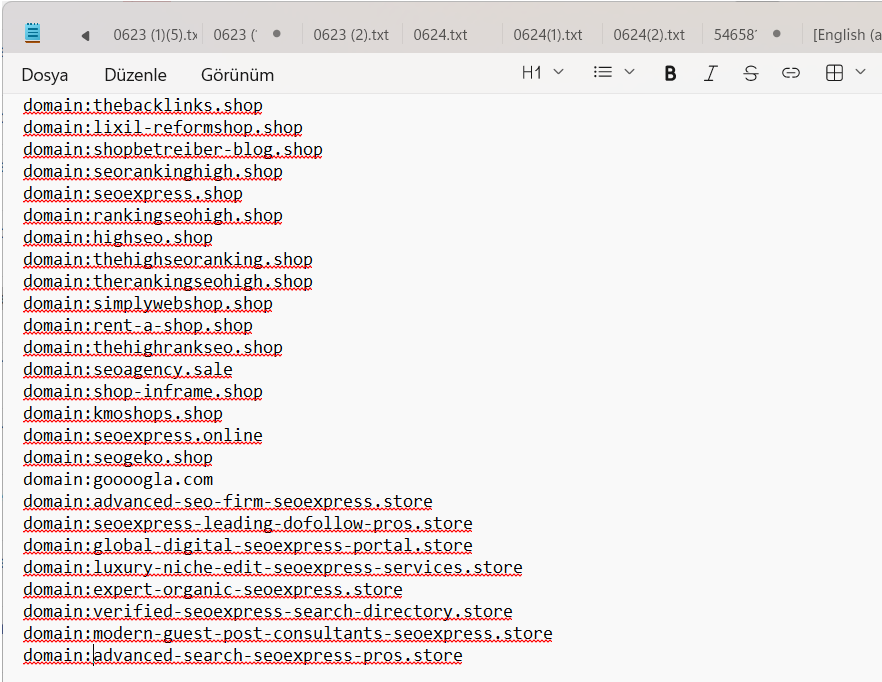Click line domain:advanced-search-seoexpress-pros.store
Screen dimensions: 882x682
[x=242, y=656]
